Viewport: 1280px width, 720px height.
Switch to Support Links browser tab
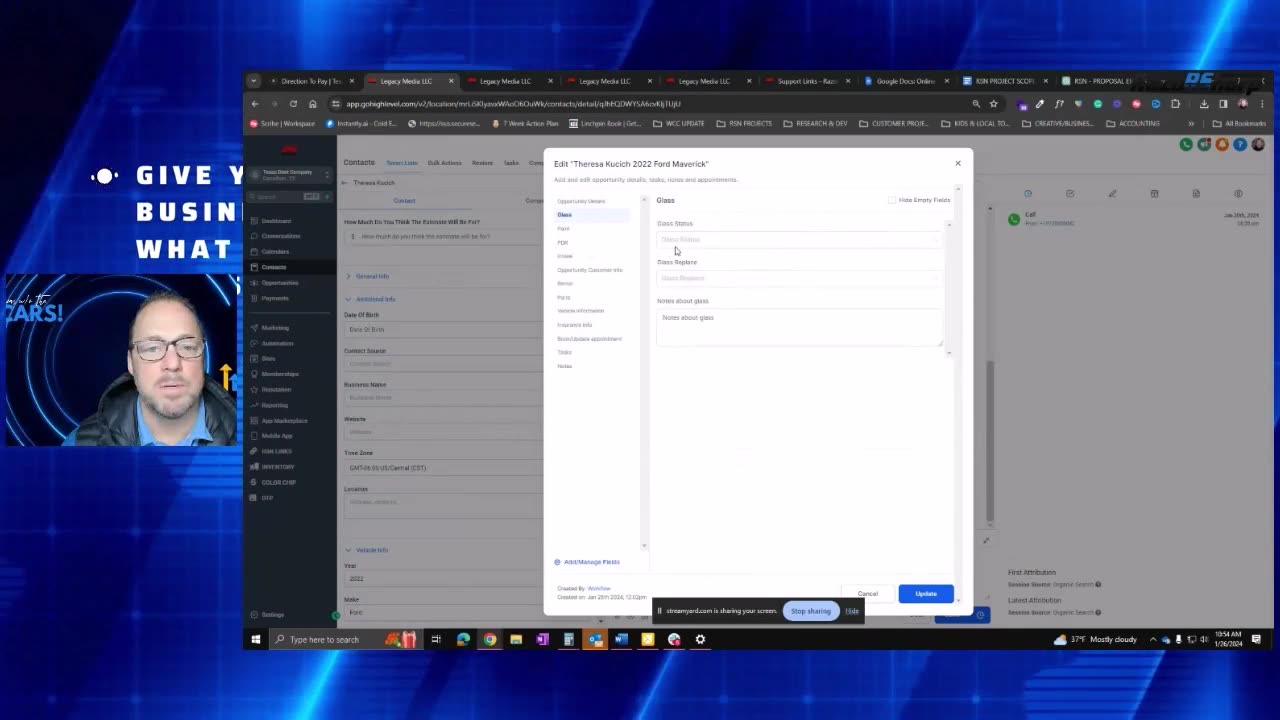[x=806, y=81]
